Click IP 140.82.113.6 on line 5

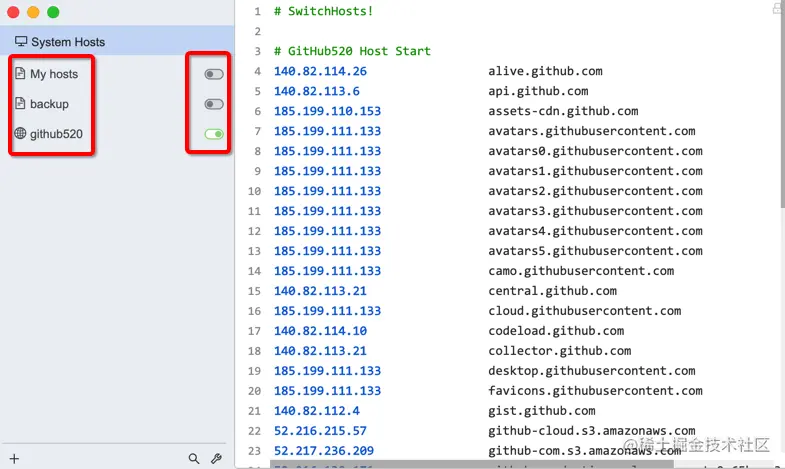click(x=316, y=91)
